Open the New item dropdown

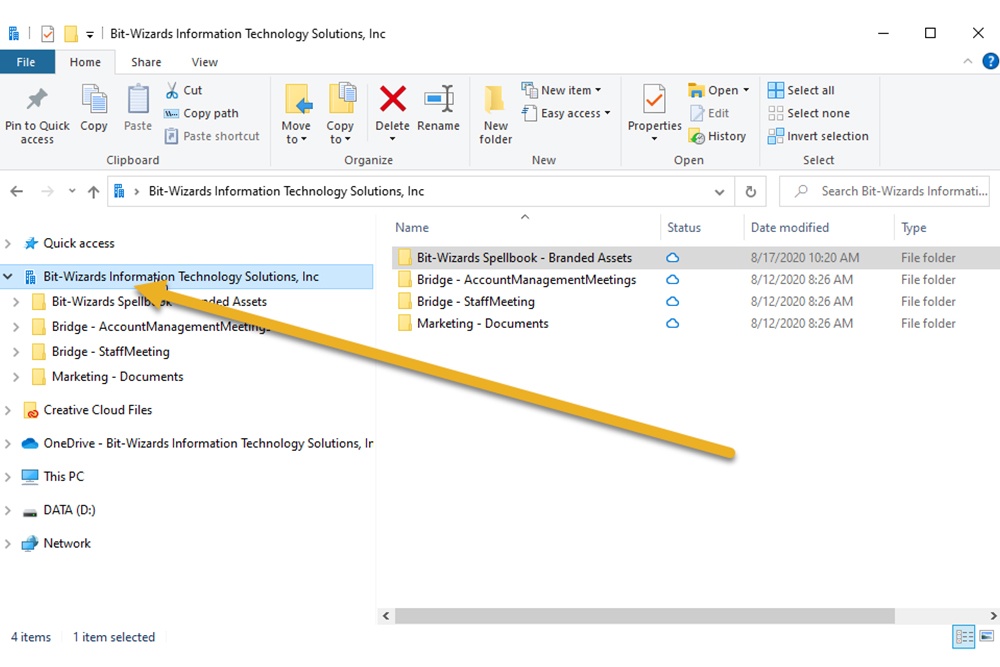point(561,91)
